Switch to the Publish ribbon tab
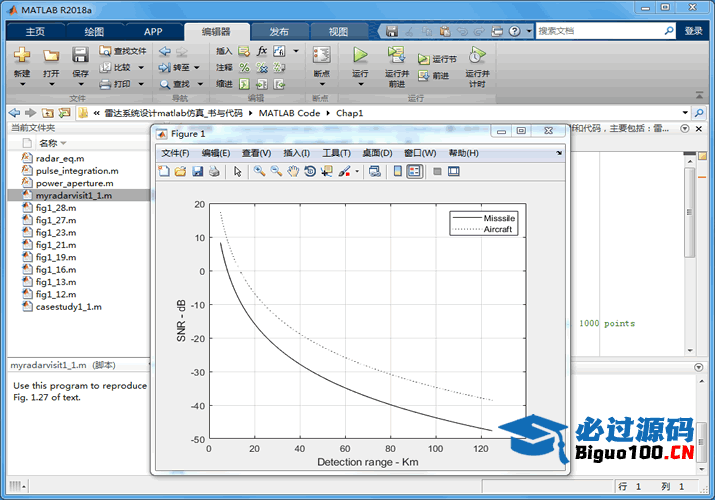This screenshot has width=715, height=500. (x=279, y=31)
